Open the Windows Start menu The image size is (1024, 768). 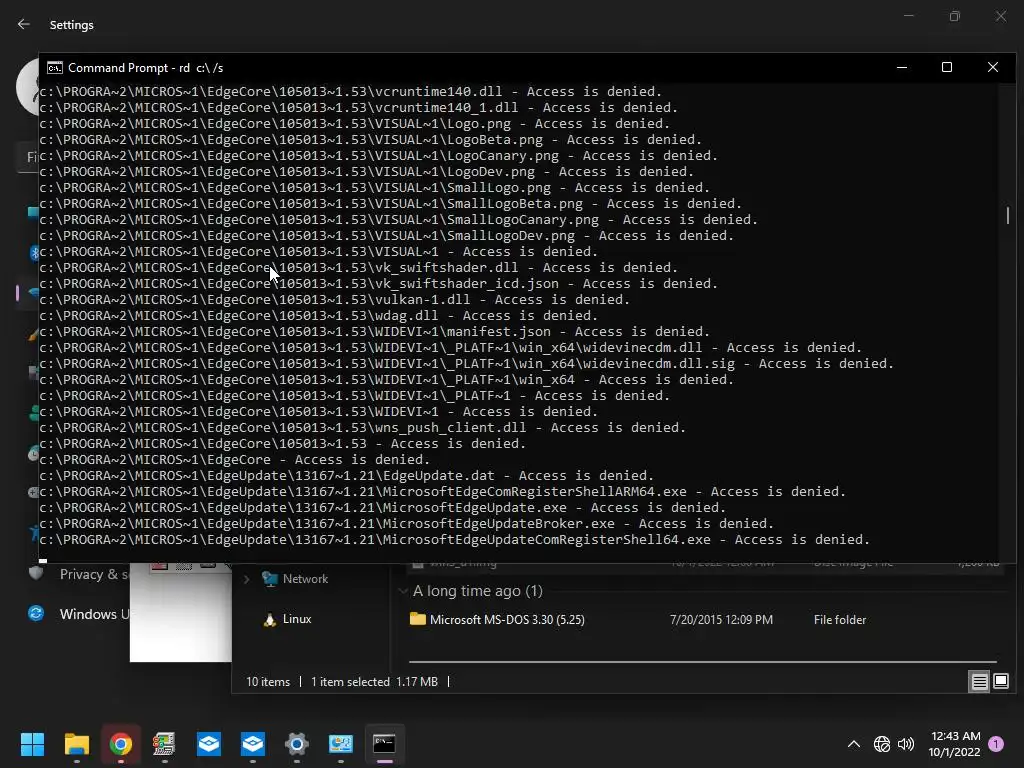tap(32, 744)
